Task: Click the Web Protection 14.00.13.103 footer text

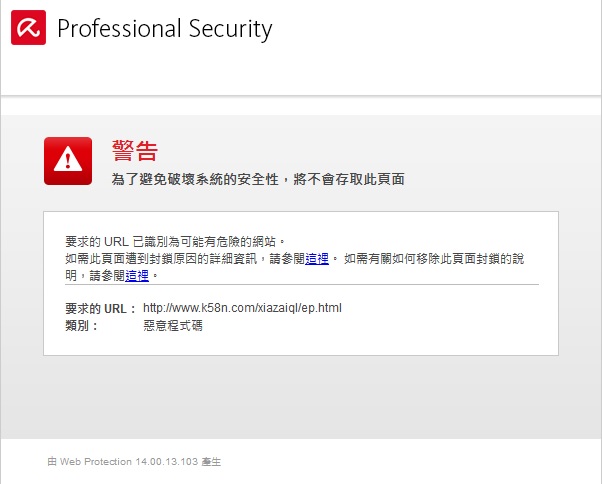Action: 134,461
